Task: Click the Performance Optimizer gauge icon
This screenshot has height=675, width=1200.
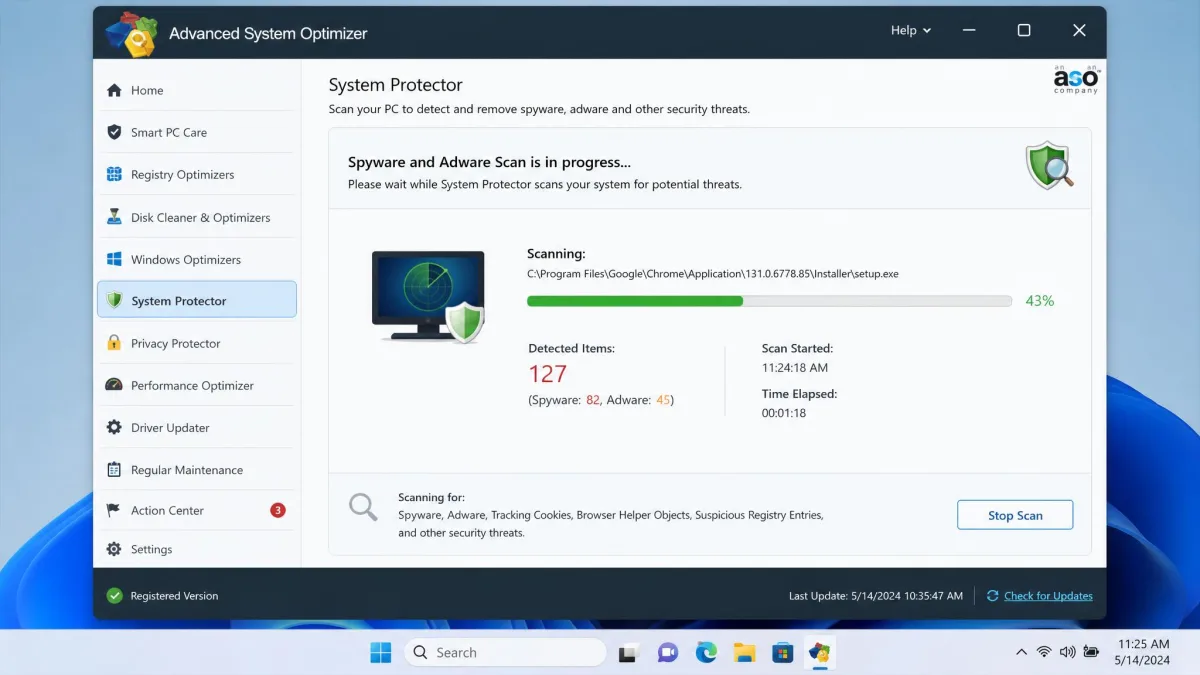Action: point(114,385)
